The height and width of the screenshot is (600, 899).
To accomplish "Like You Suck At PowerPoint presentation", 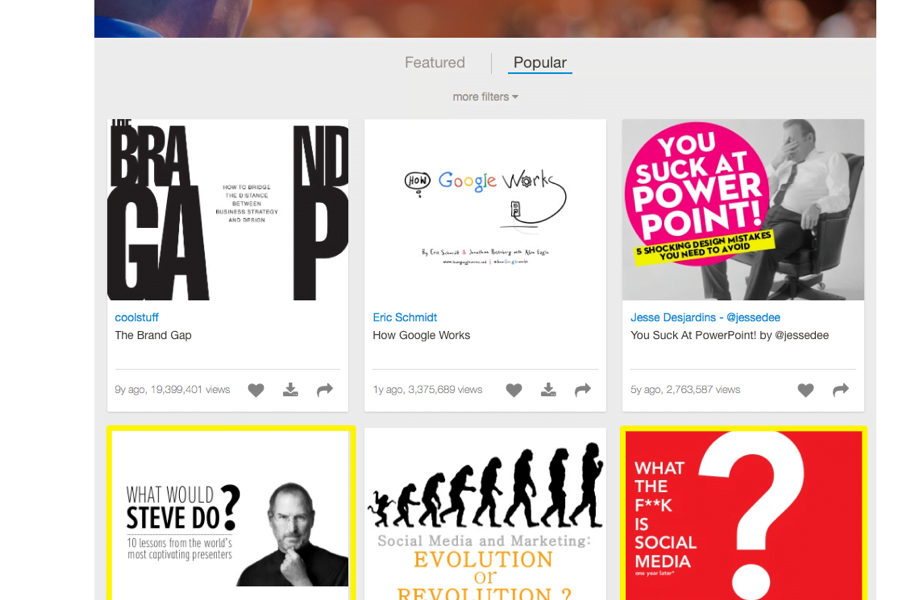I will tap(806, 390).
